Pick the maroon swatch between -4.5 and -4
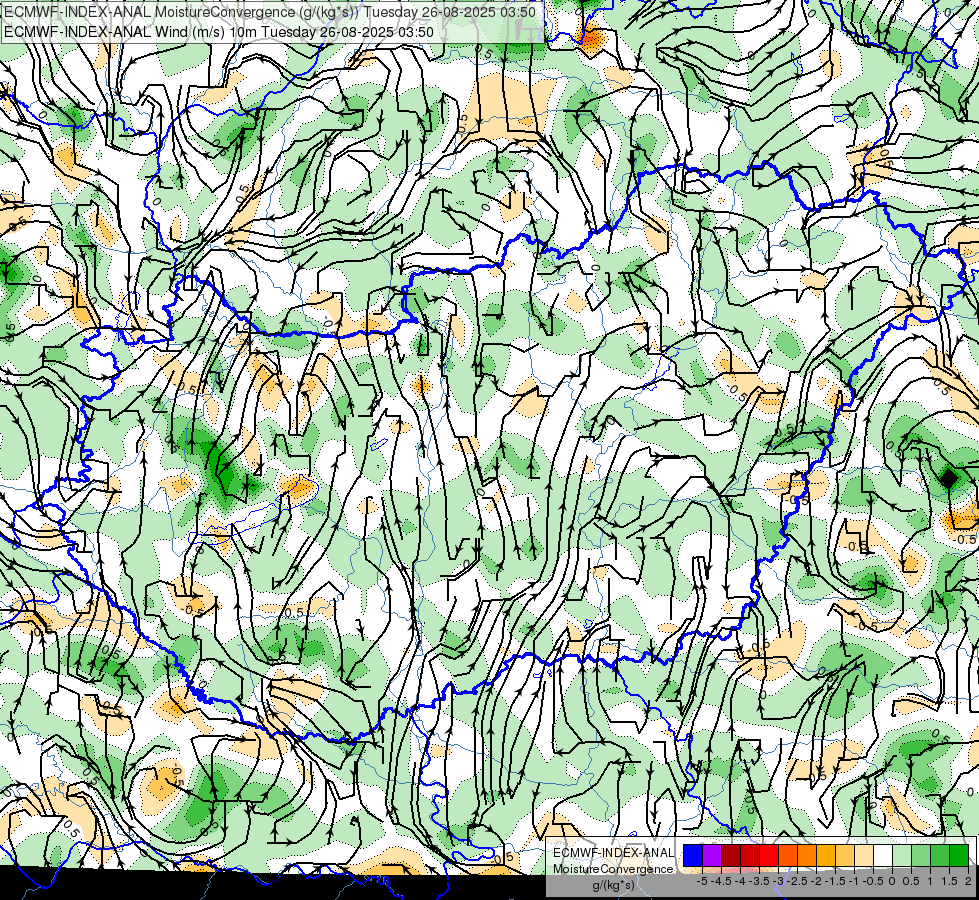Image resolution: width=979 pixels, height=900 pixels. [x=731, y=856]
